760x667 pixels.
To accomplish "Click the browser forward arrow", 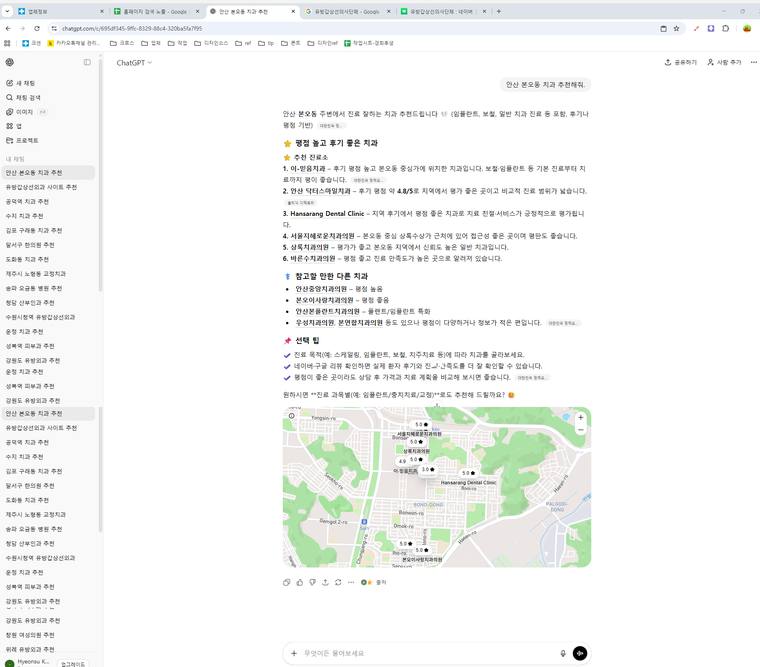I will (22, 29).
